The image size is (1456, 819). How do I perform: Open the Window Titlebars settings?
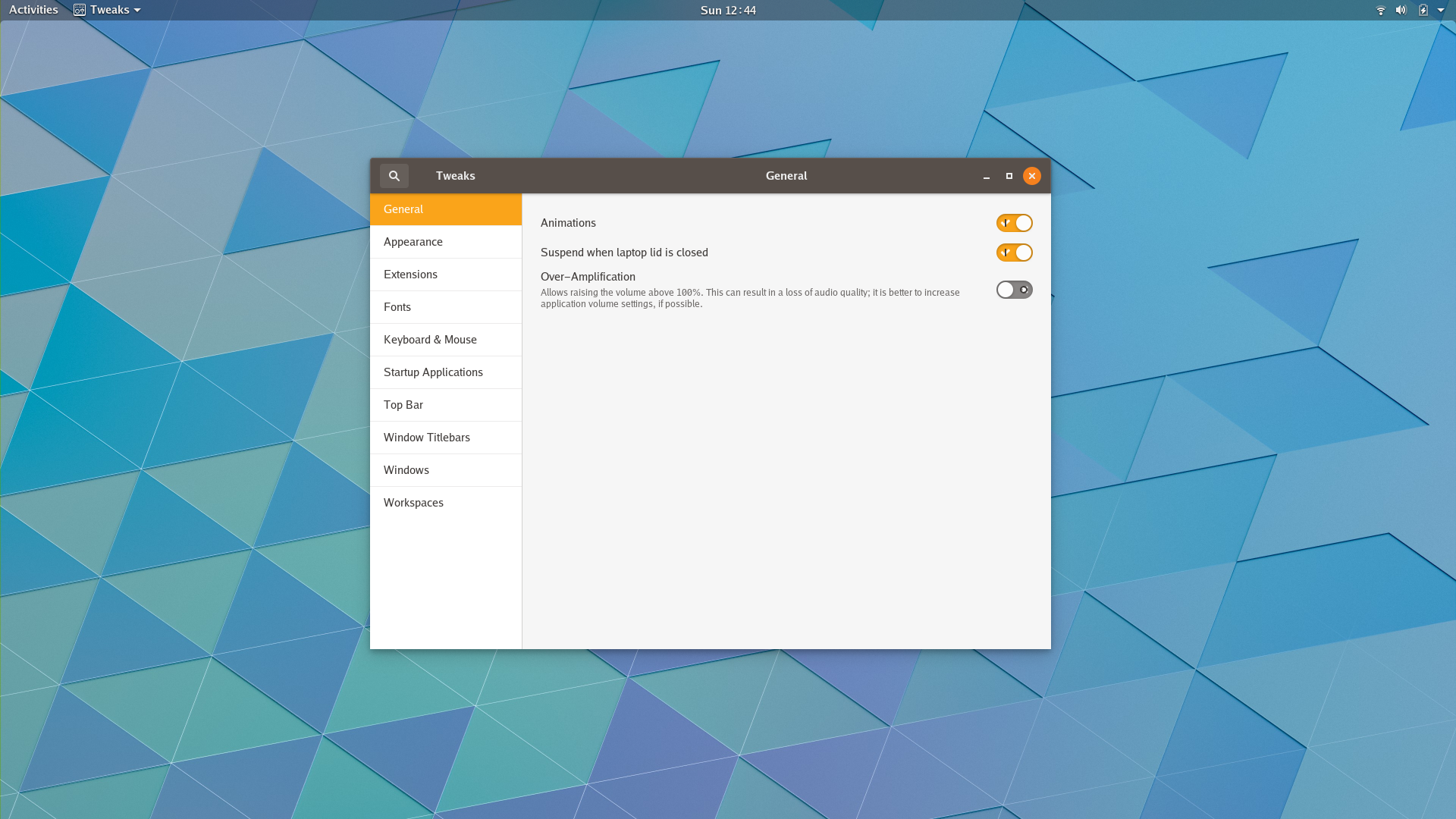[x=427, y=437]
